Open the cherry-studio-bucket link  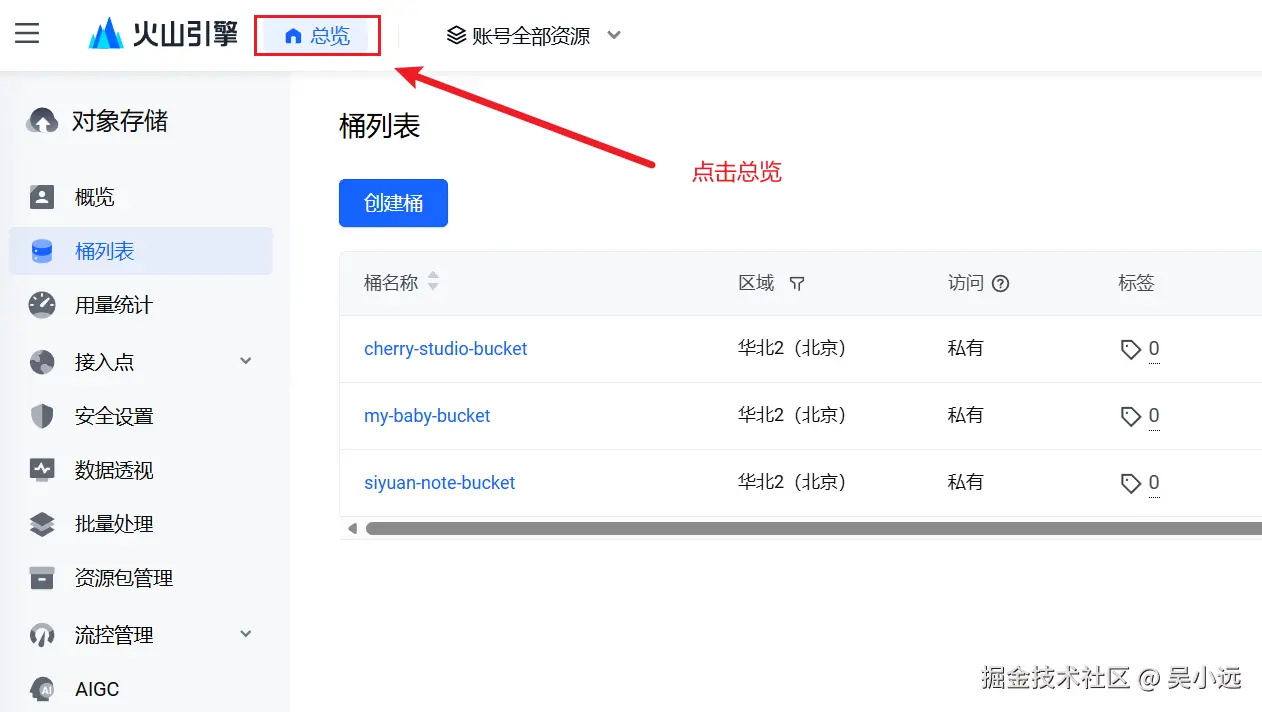(x=445, y=348)
